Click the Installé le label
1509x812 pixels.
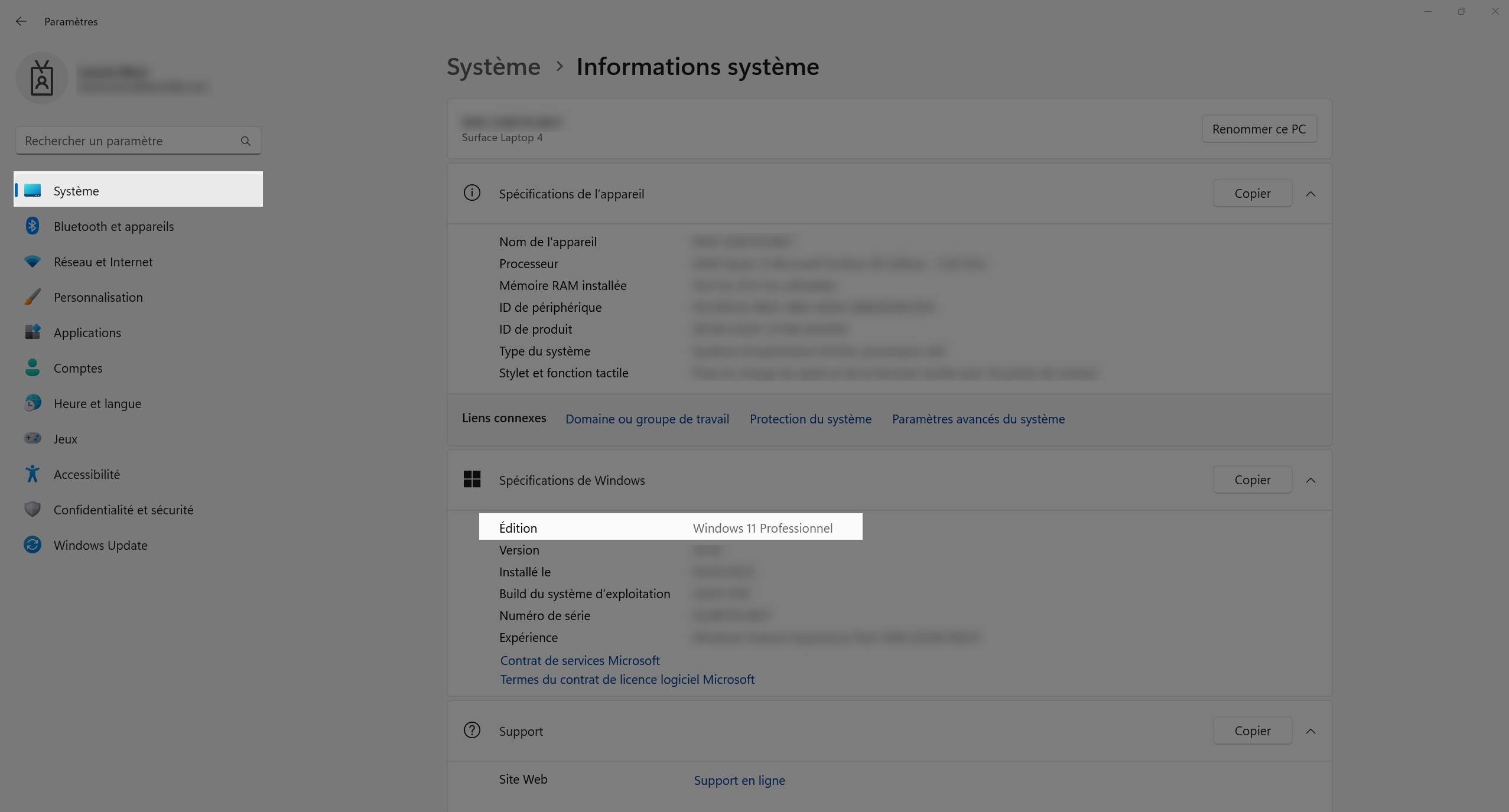[525, 572]
